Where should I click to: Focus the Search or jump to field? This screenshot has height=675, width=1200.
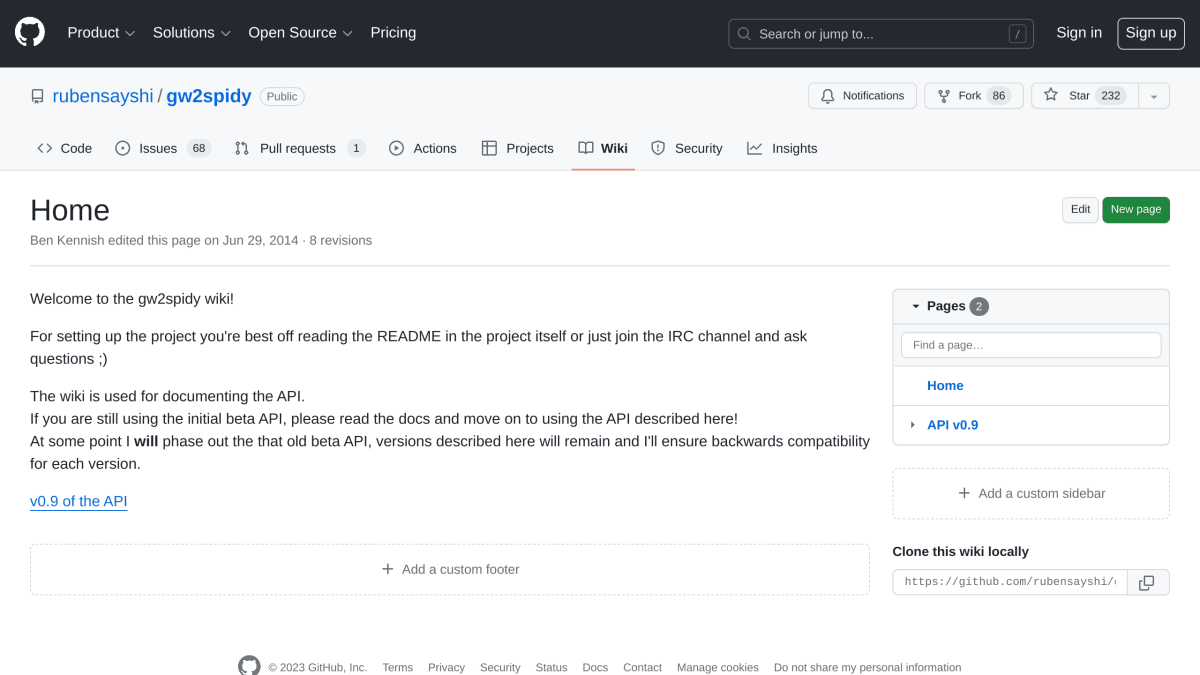(x=881, y=34)
